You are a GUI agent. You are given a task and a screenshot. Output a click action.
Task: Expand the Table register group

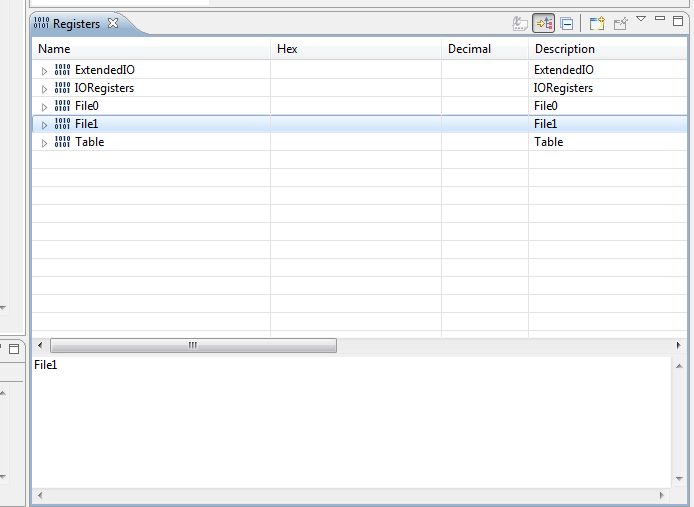coord(44,143)
